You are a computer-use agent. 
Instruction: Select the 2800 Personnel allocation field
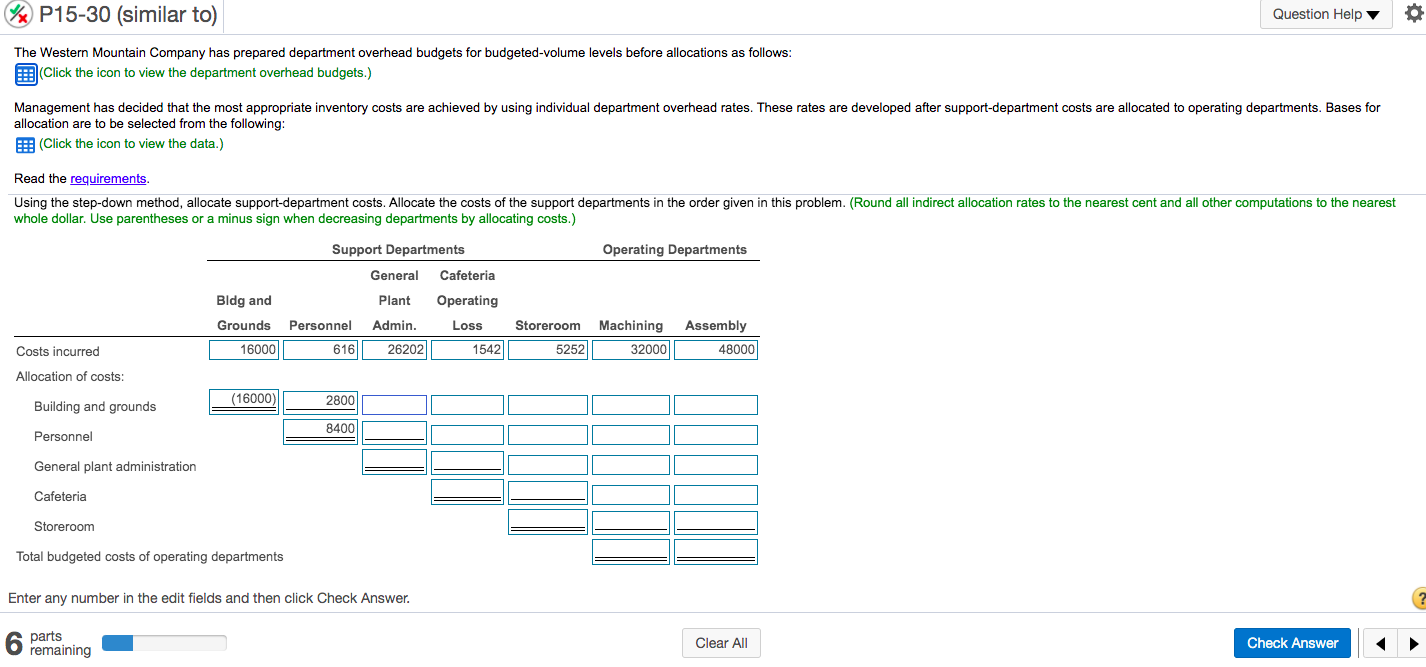point(321,401)
